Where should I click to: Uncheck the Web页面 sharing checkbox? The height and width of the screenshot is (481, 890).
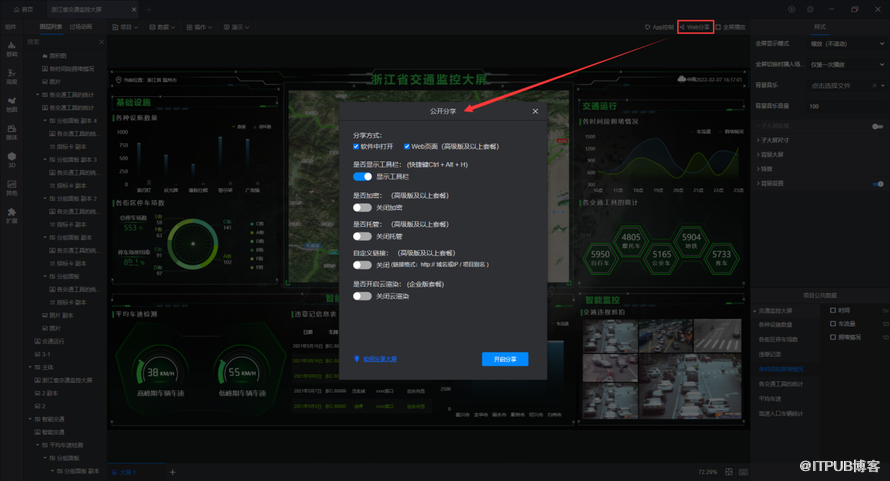click(x=407, y=146)
